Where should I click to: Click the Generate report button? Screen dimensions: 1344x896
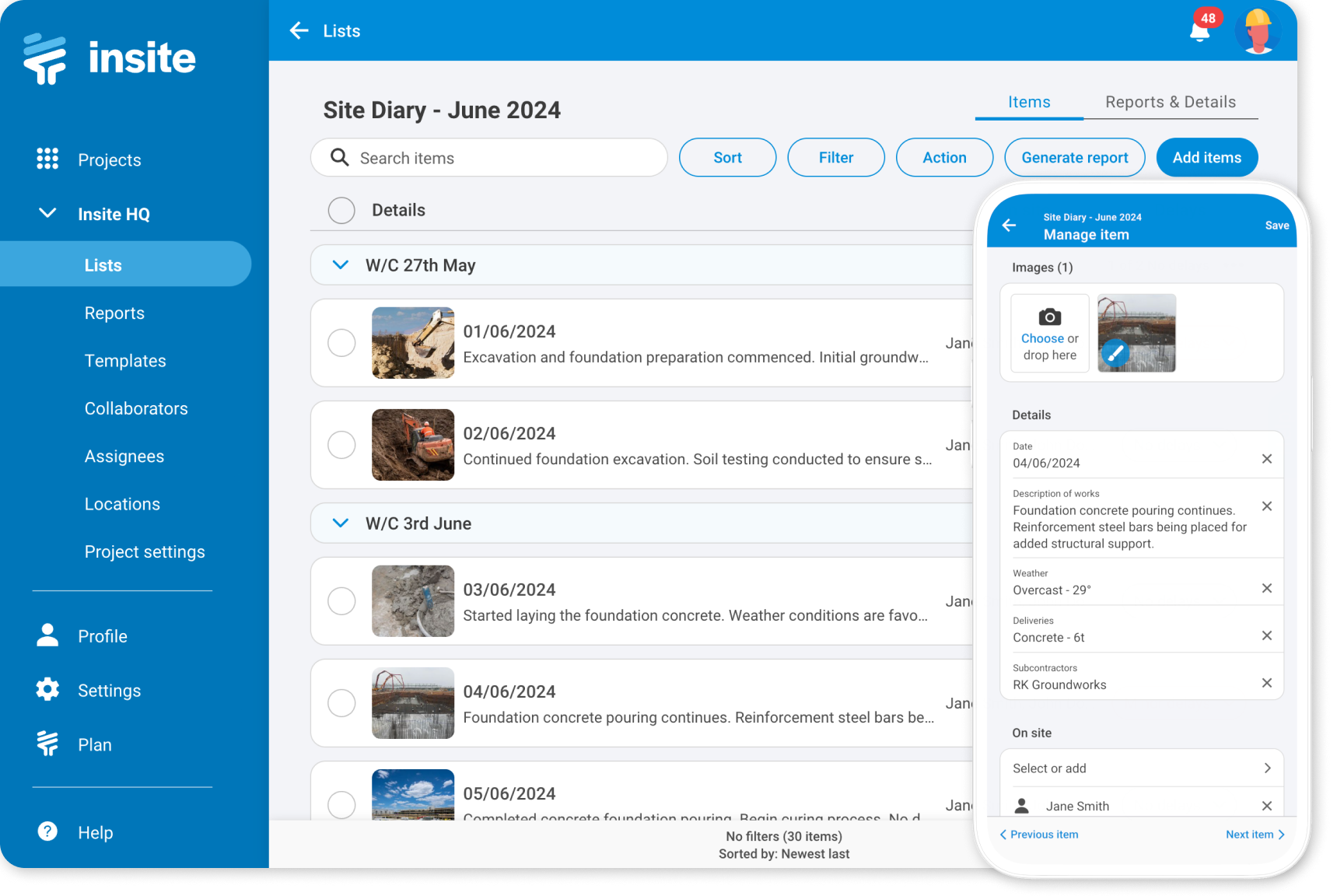pyautogui.click(x=1074, y=157)
